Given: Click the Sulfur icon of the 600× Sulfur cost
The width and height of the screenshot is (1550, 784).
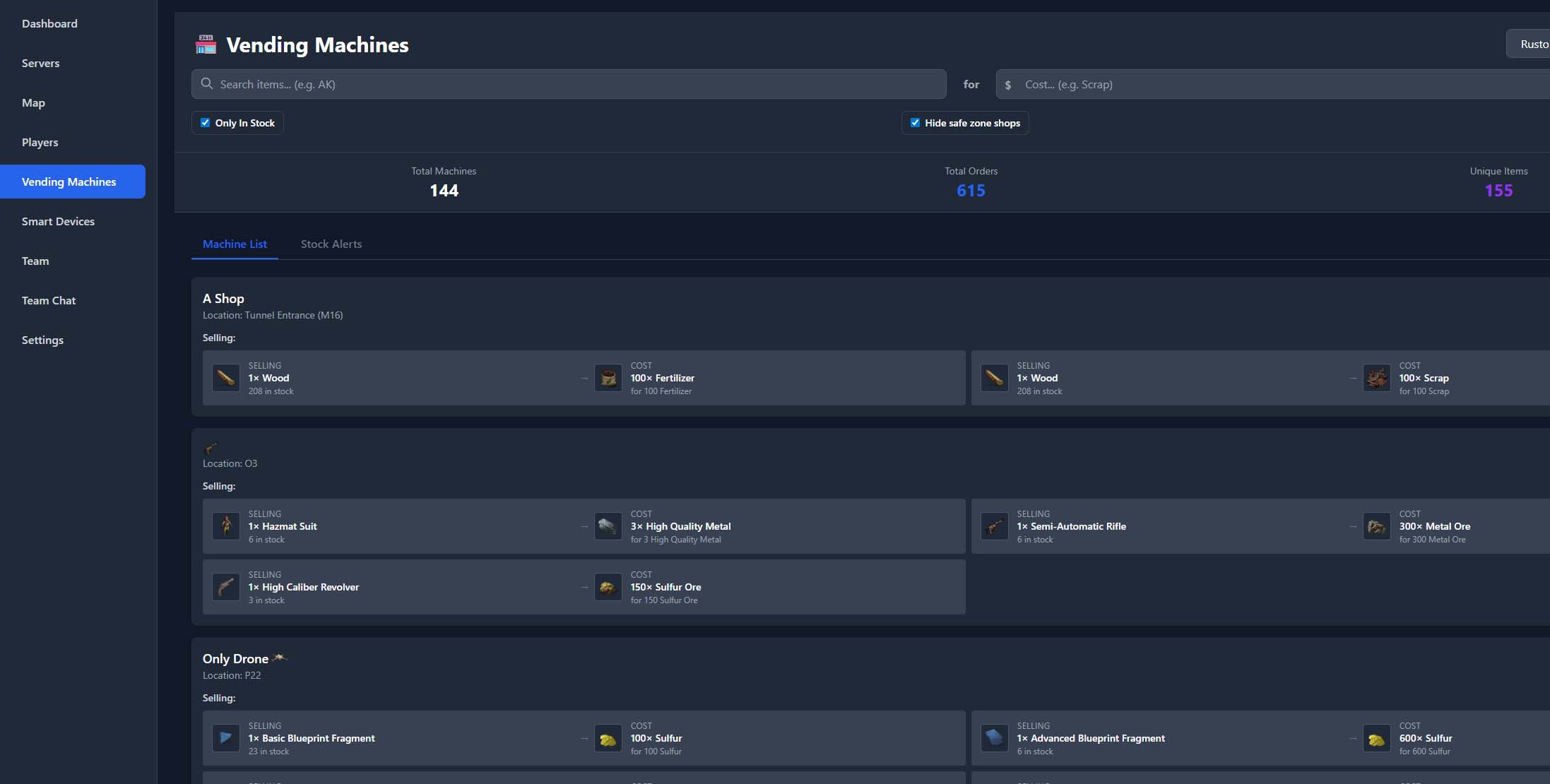Looking at the screenshot, I should 1377,738.
